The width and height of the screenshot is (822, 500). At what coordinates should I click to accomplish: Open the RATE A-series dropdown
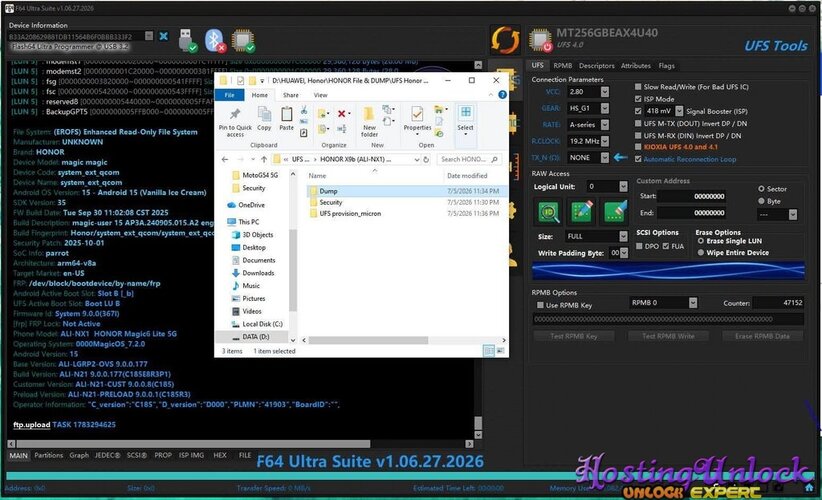(604, 125)
